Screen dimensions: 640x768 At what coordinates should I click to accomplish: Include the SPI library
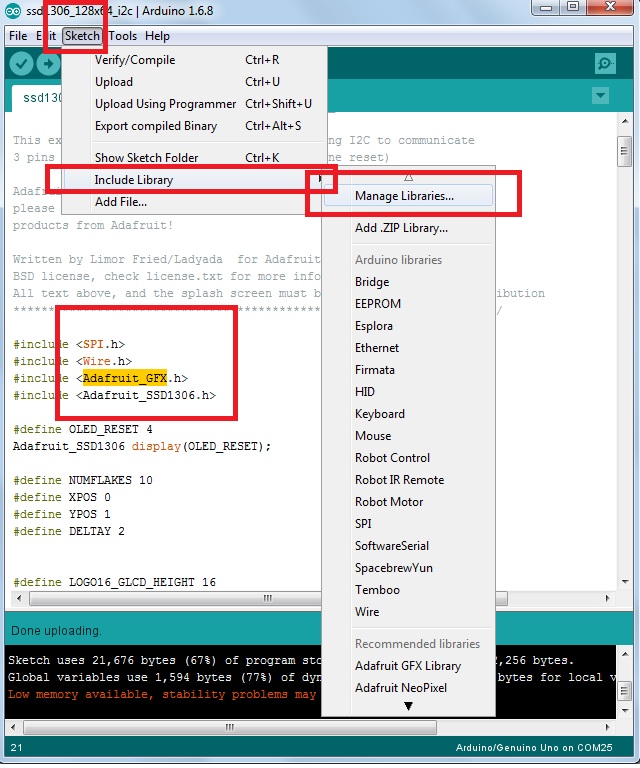point(408,524)
